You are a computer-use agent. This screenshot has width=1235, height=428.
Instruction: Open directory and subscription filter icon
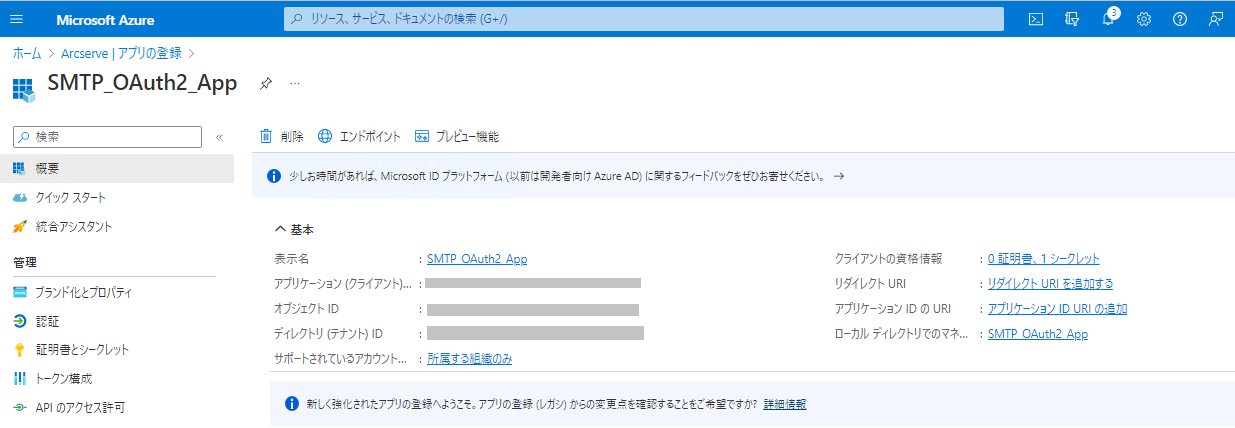click(1073, 19)
